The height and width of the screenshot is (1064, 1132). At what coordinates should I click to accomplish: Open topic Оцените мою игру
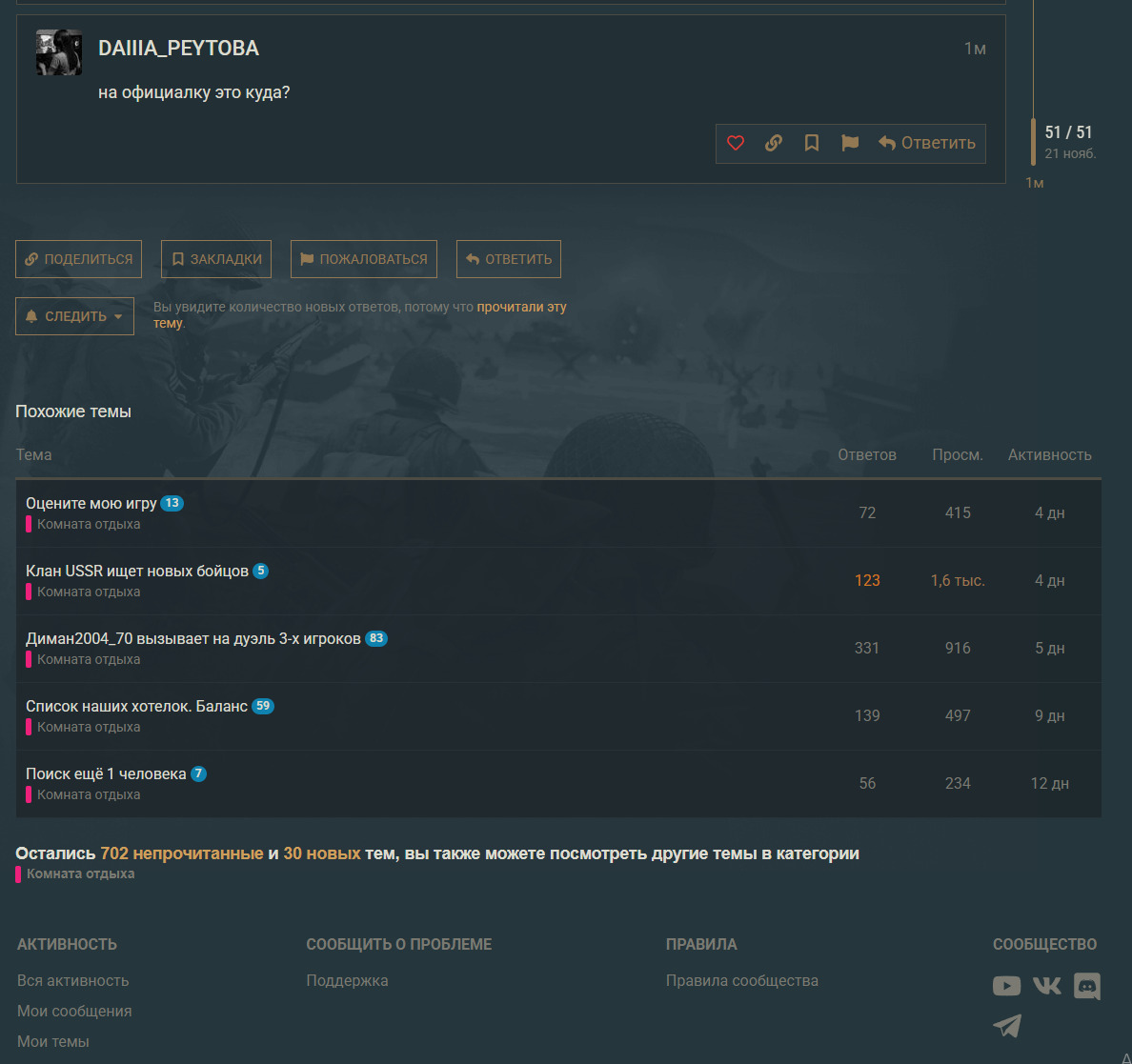(x=91, y=503)
